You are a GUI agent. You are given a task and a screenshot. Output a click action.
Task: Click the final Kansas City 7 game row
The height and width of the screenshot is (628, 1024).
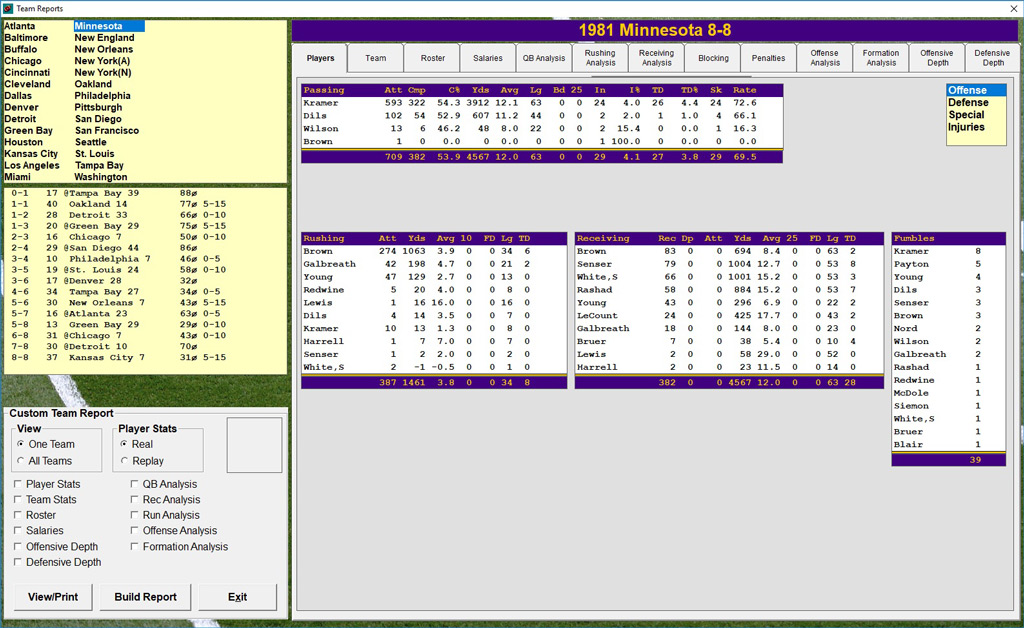click(145, 358)
